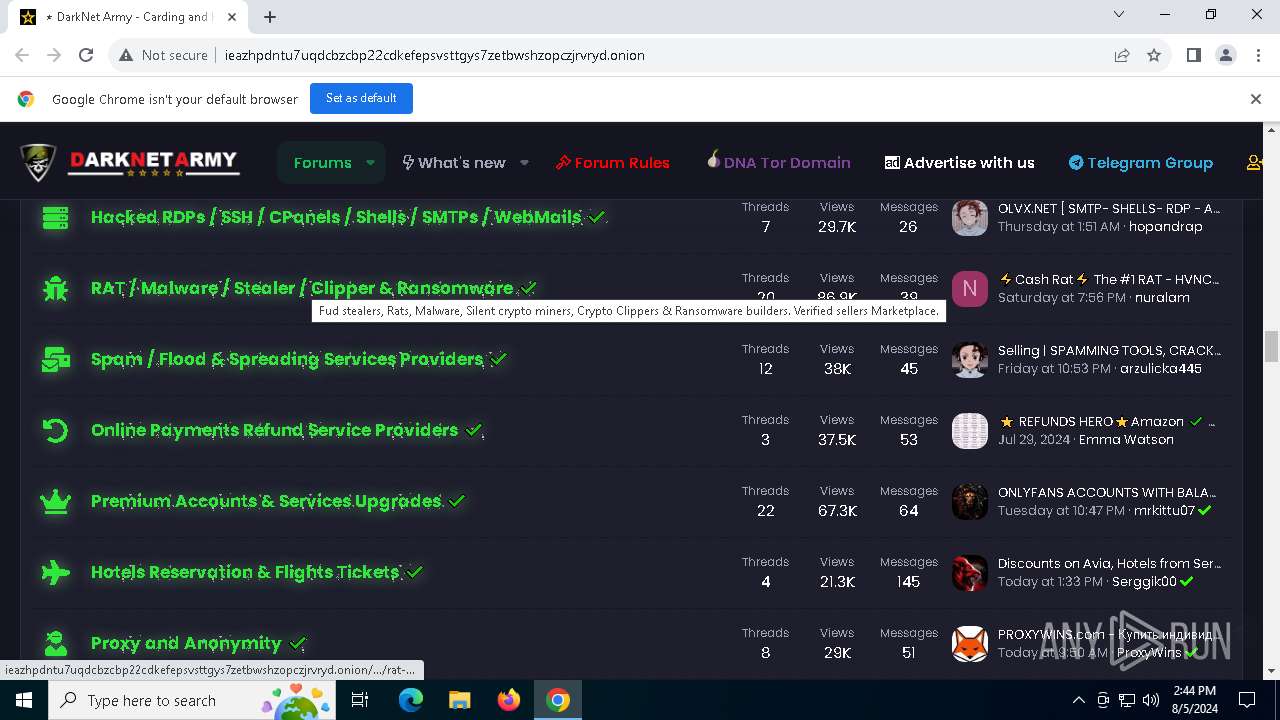Screen dimensions: 1280x720
Task: Click the bug icon beside RAT / Malware
Action: click(x=55, y=289)
